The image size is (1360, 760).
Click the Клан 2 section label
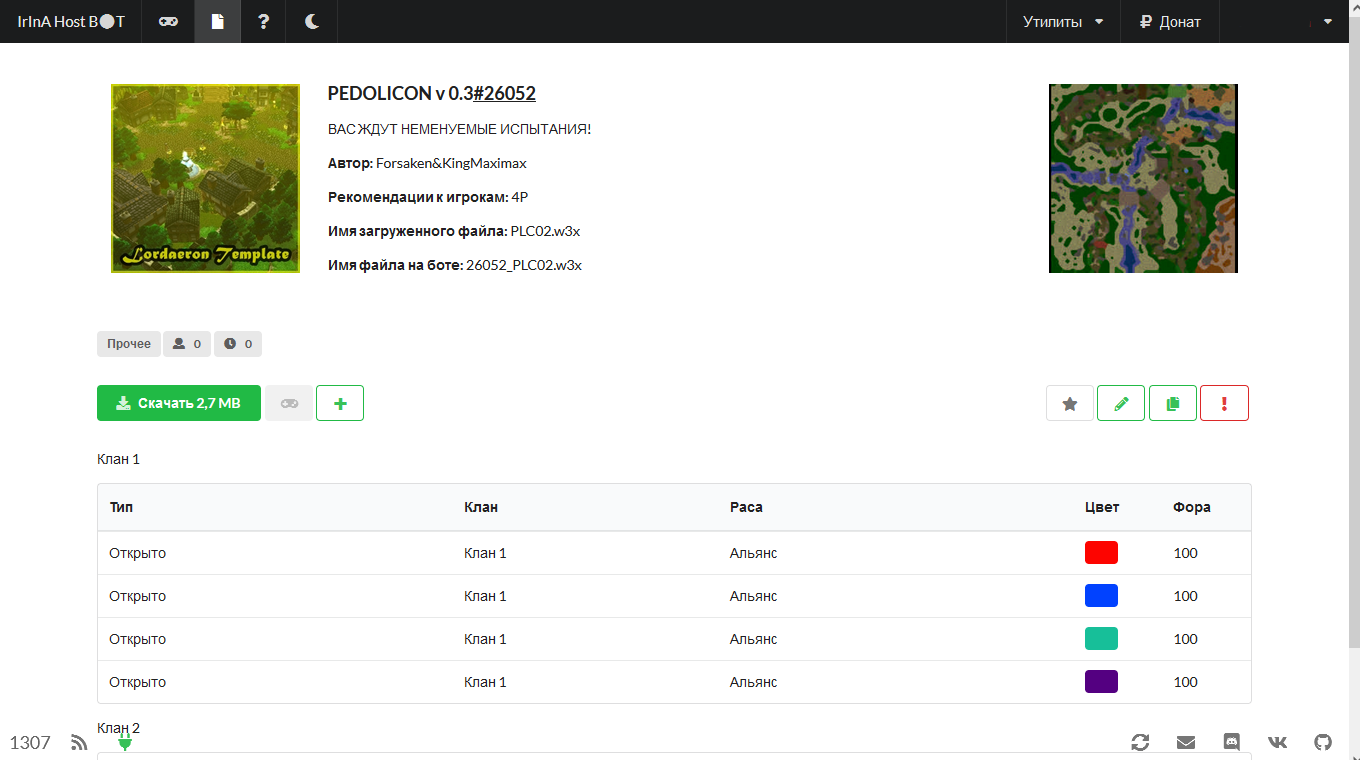[x=119, y=727]
